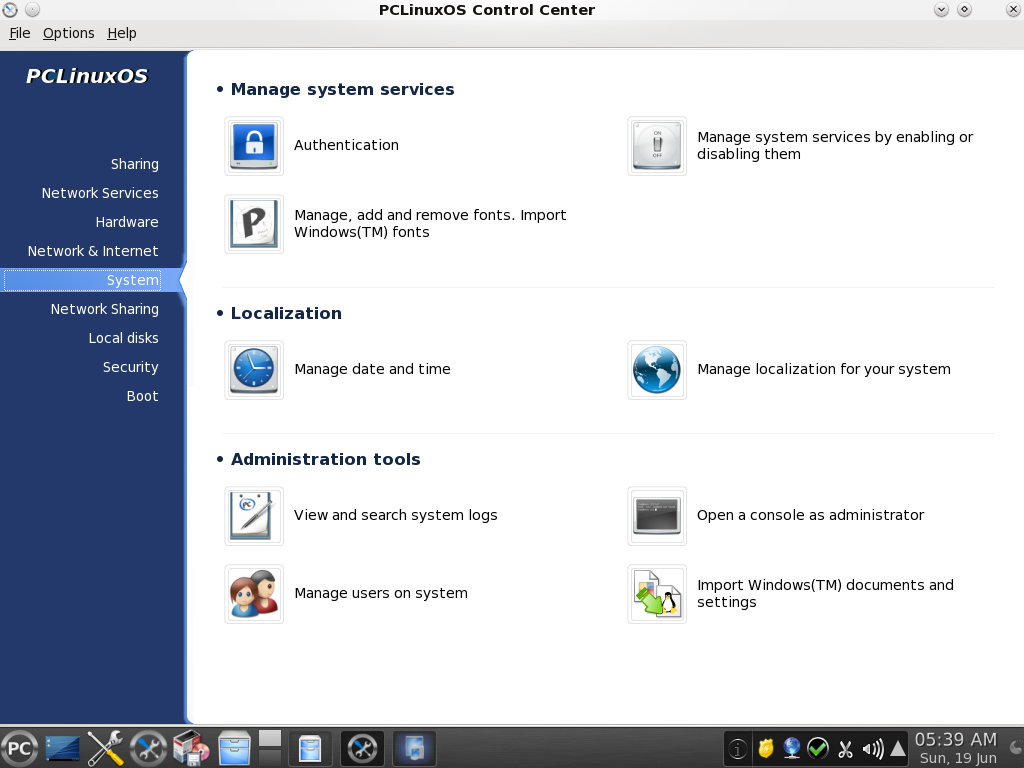Click the Import Windows documents icon
Screen dimensions: 1024x768
click(x=657, y=594)
